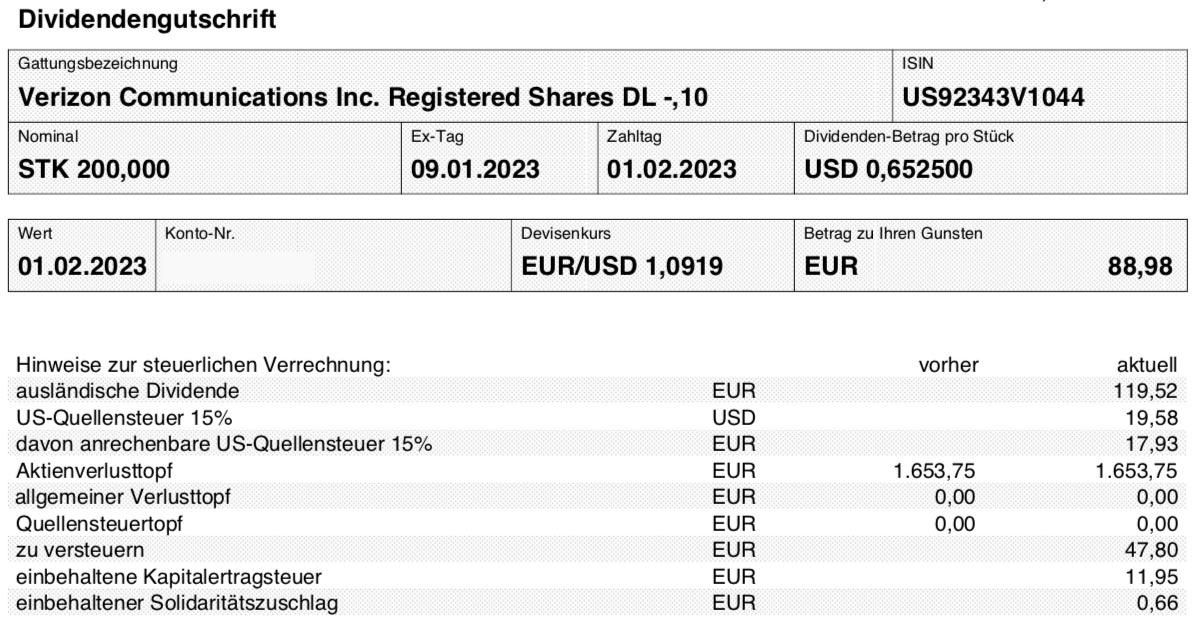
Task: Select the Verizon Communications security name
Action: point(362,97)
